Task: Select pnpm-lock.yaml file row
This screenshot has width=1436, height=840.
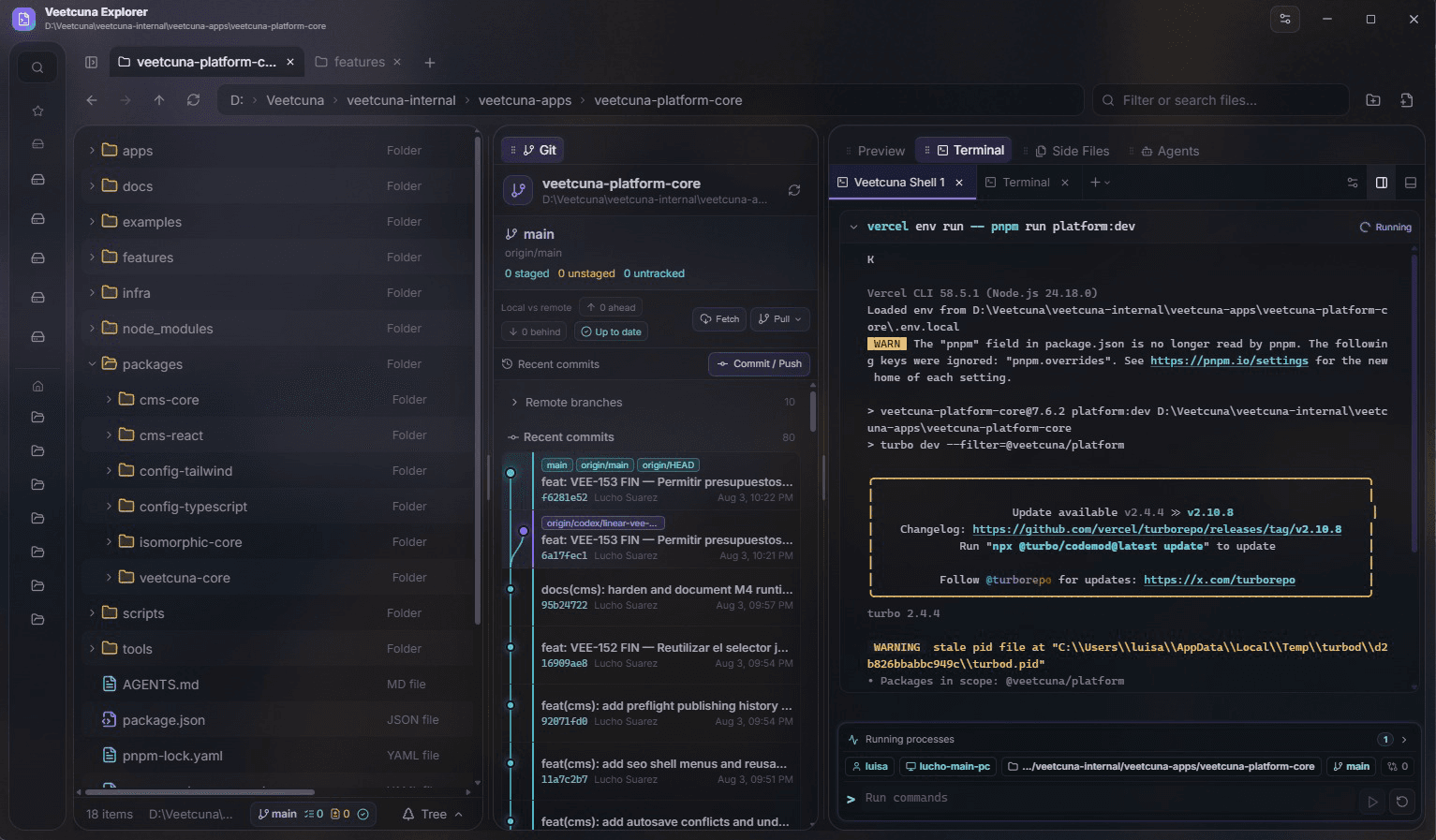Action: (x=277, y=756)
